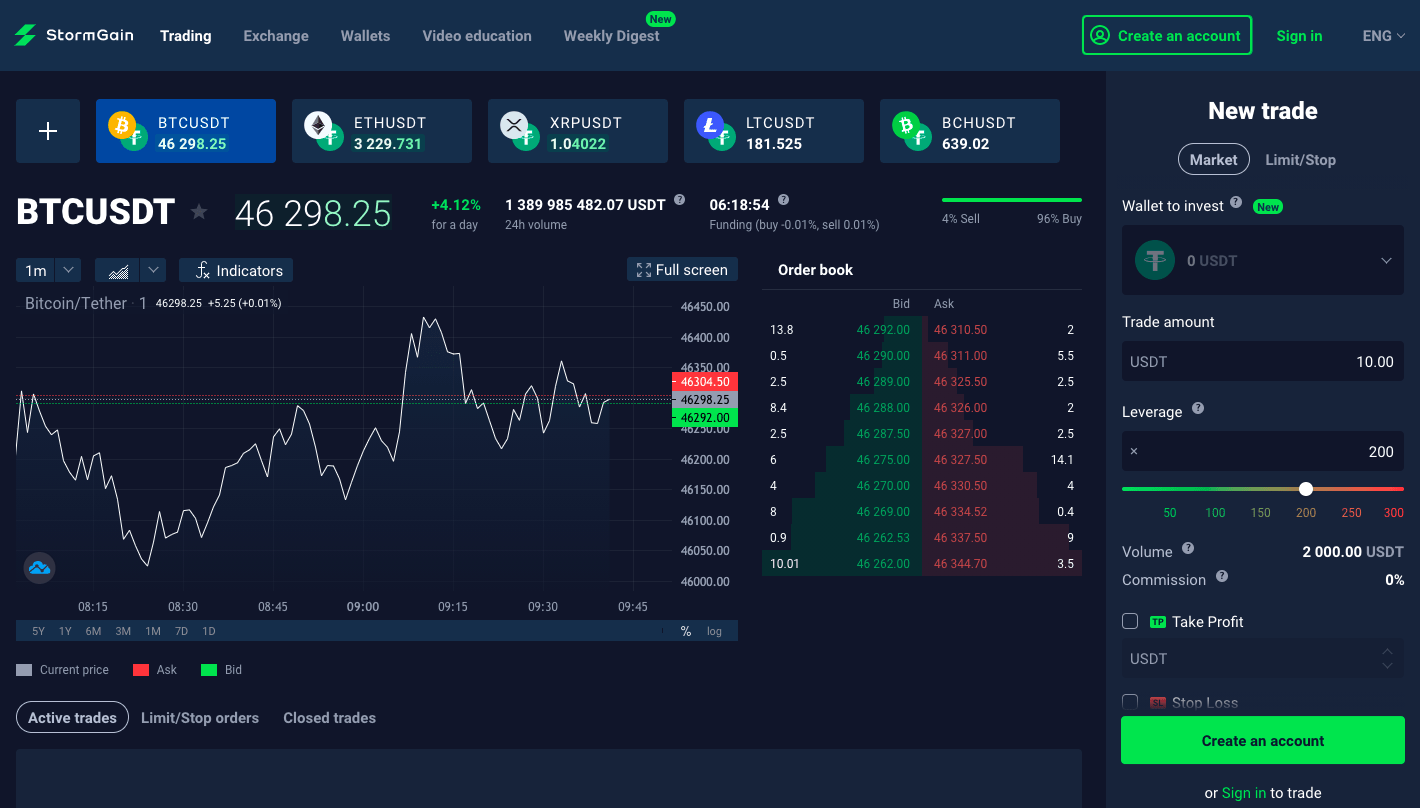Click the TP badge next to Take Profit
Image resolution: width=1420 pixels, height=808 pixels.
click(1158, 622)
